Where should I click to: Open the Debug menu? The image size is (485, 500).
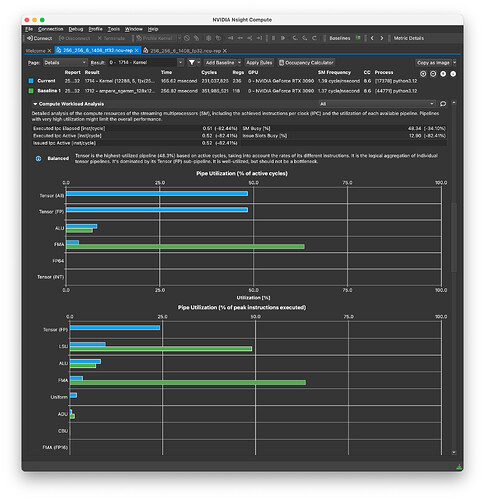tap(76, 29)
